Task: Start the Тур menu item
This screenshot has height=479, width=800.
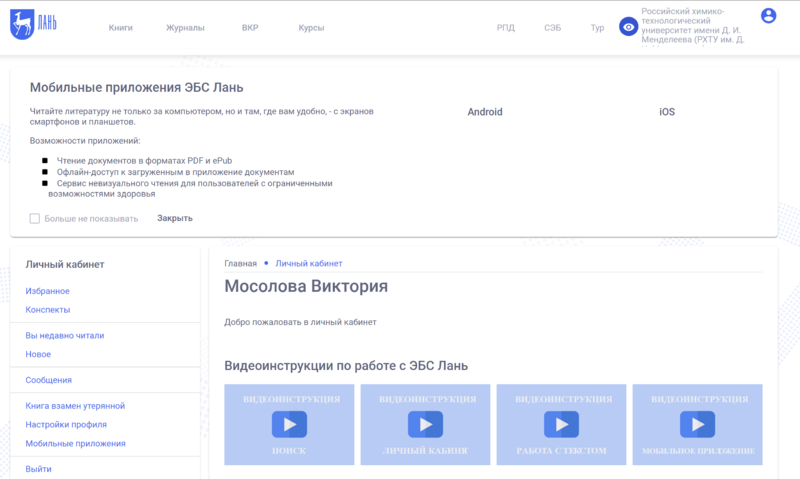Action: (x=597, y=28)
